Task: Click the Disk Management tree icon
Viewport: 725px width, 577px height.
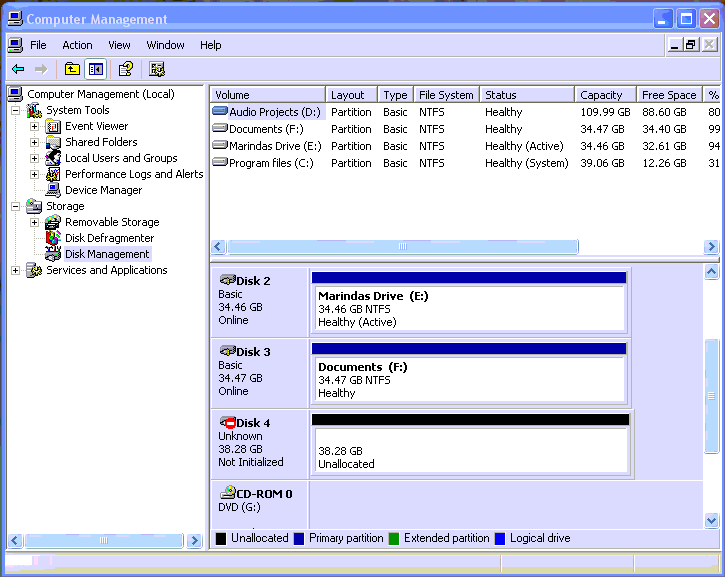Action: [x=53, y=253]
